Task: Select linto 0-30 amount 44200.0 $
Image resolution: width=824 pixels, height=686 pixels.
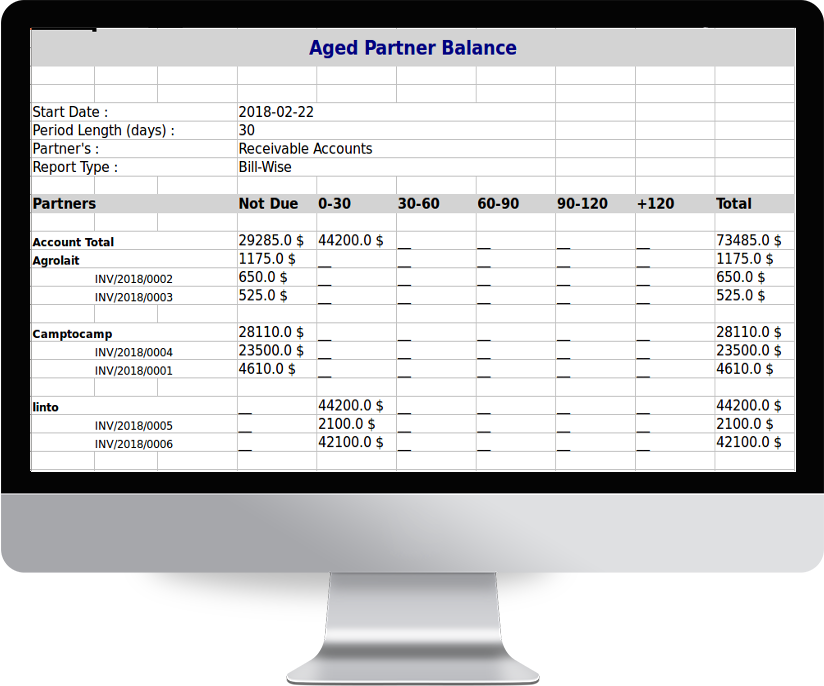Action: click(351, 406)
